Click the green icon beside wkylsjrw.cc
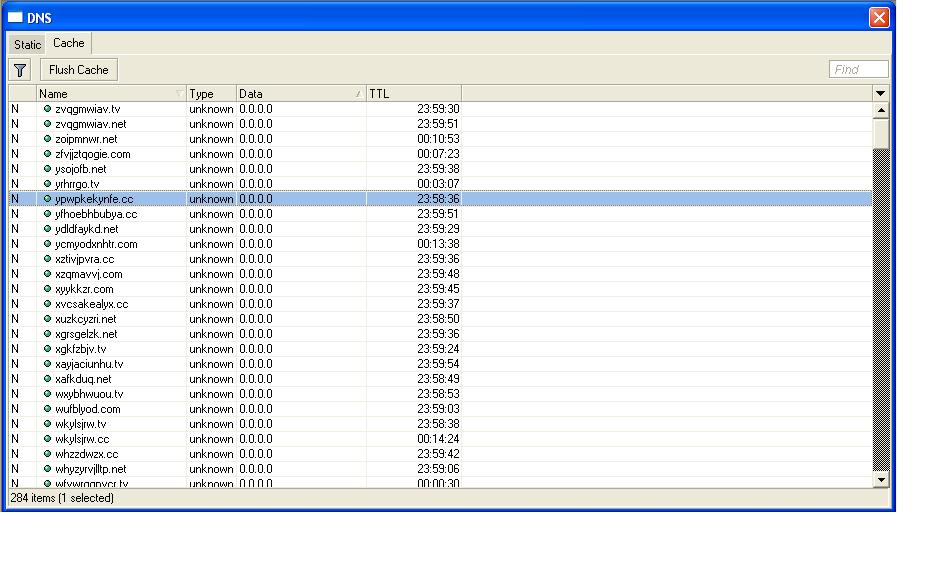This screenshot has width=941, height=572. [x=47, y=439]
